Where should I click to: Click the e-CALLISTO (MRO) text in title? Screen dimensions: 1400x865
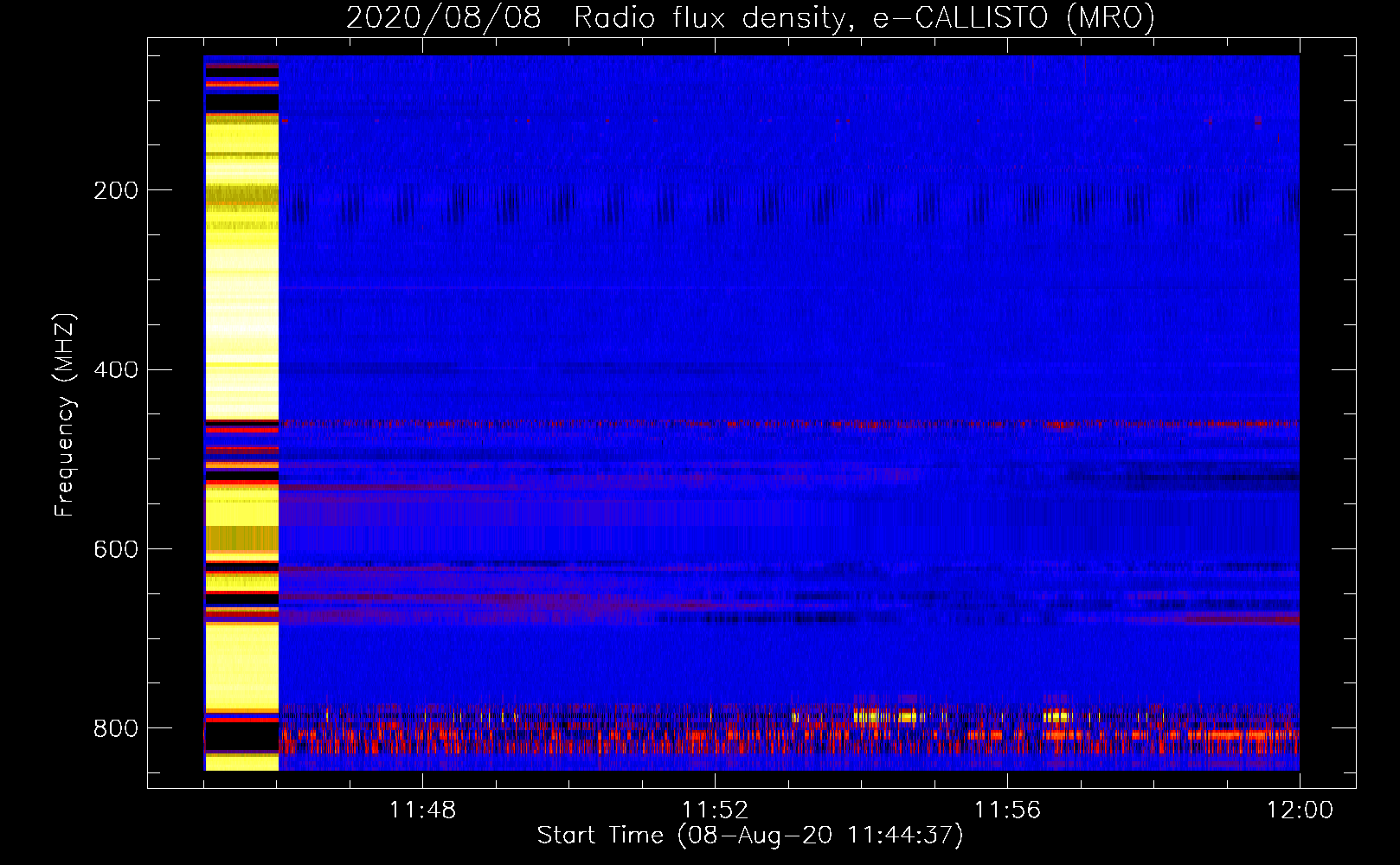pos(1014,17)
